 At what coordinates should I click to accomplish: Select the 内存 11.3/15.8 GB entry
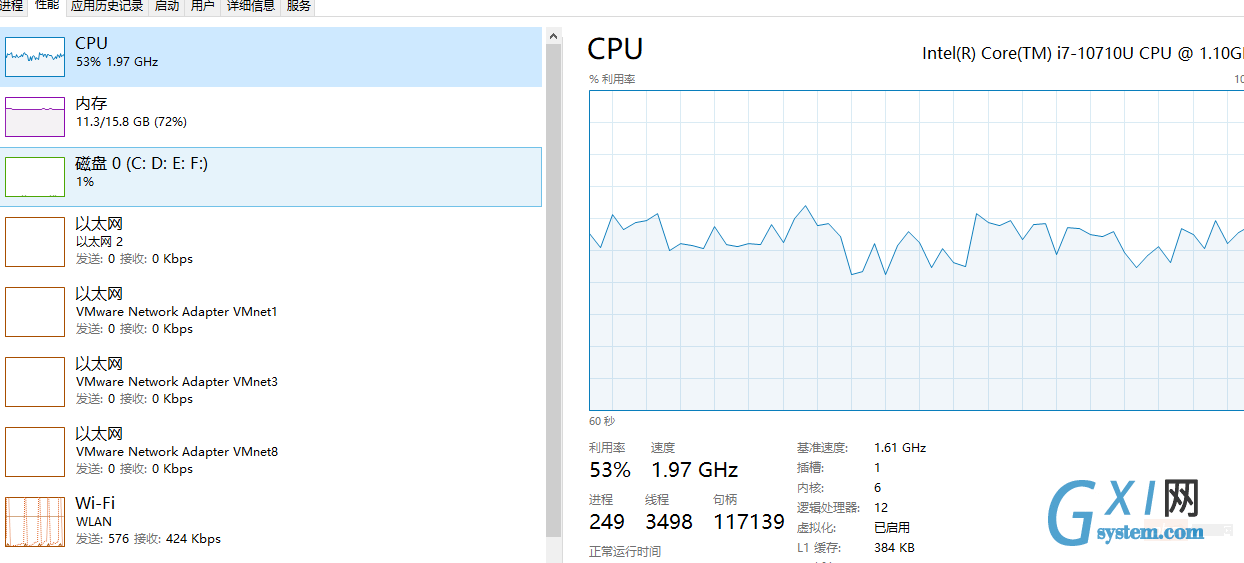pyautogui.click(x=271, y=117)
